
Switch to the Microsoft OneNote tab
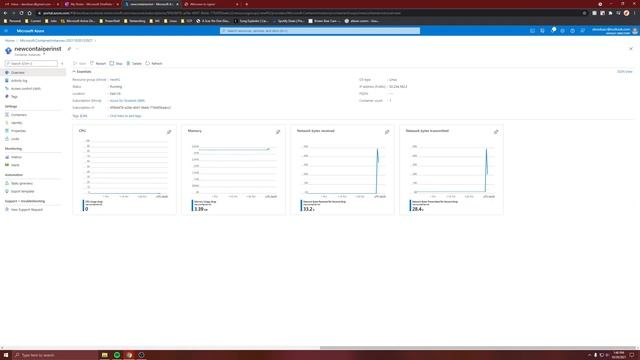tap(91, 4)
